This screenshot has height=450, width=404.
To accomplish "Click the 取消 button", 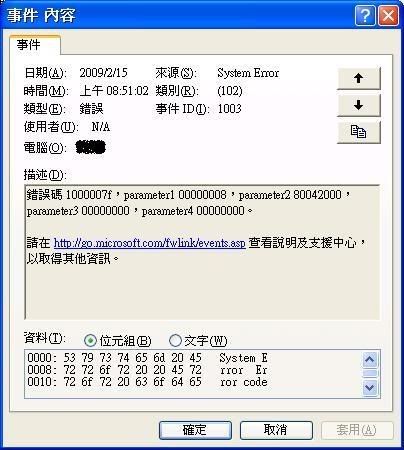I will 276,430.
